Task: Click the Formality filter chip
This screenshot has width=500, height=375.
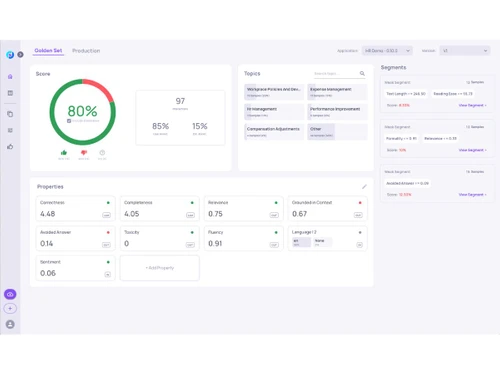Action: tap(401, 138)
